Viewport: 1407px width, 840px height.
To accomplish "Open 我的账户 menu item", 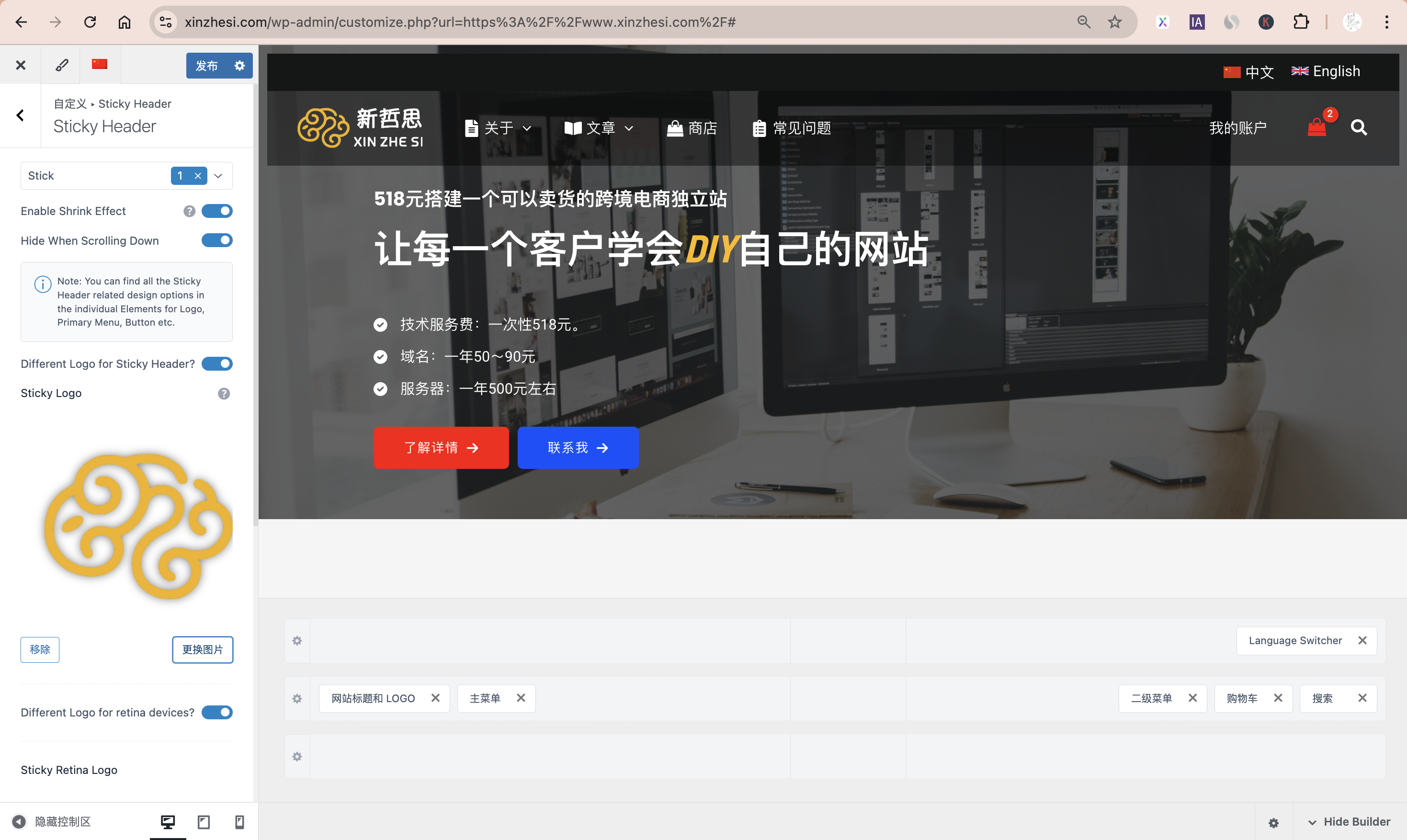I will pos(1238,128).
